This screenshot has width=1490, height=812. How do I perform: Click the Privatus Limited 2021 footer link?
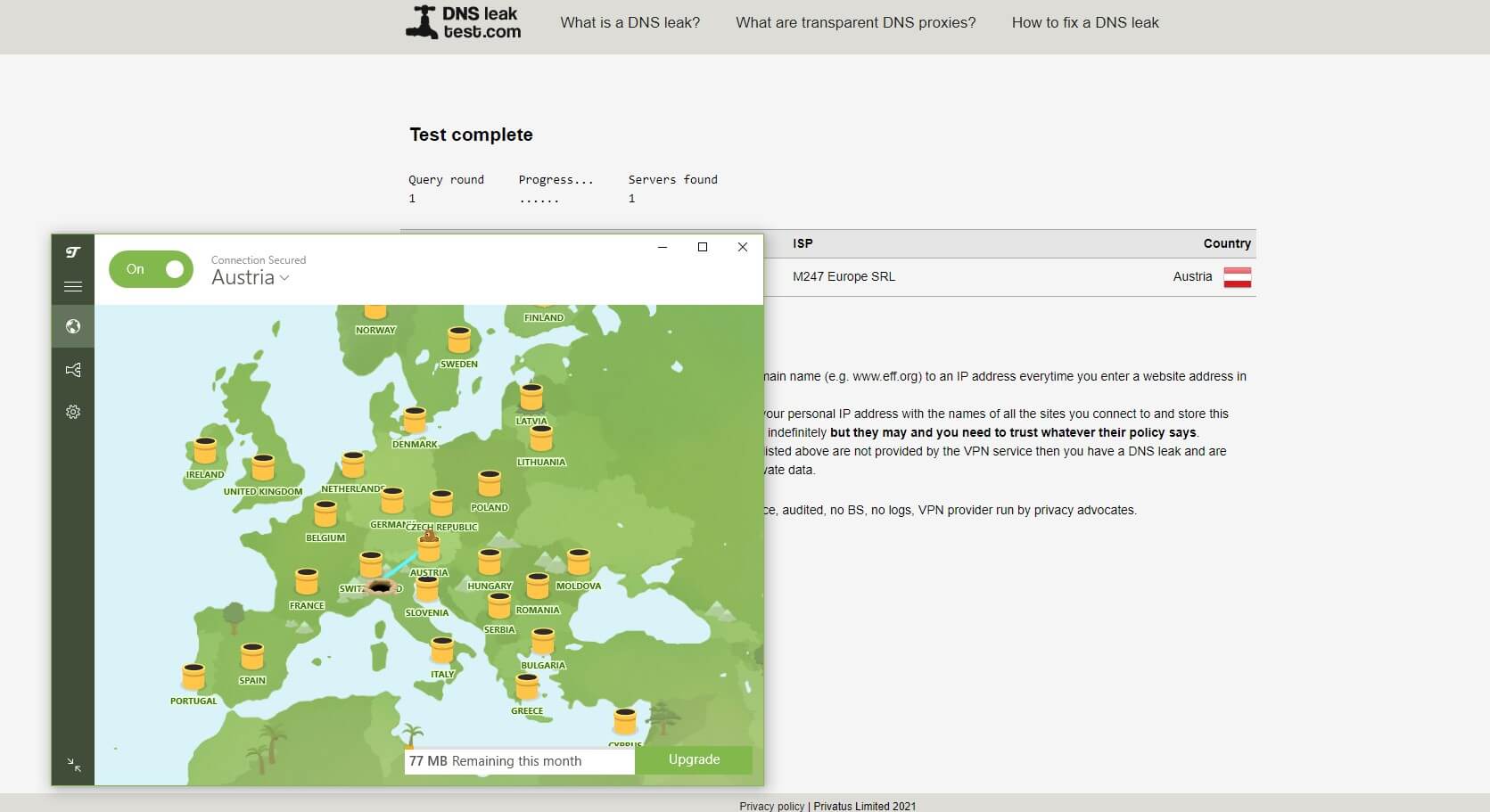(865, 806)
